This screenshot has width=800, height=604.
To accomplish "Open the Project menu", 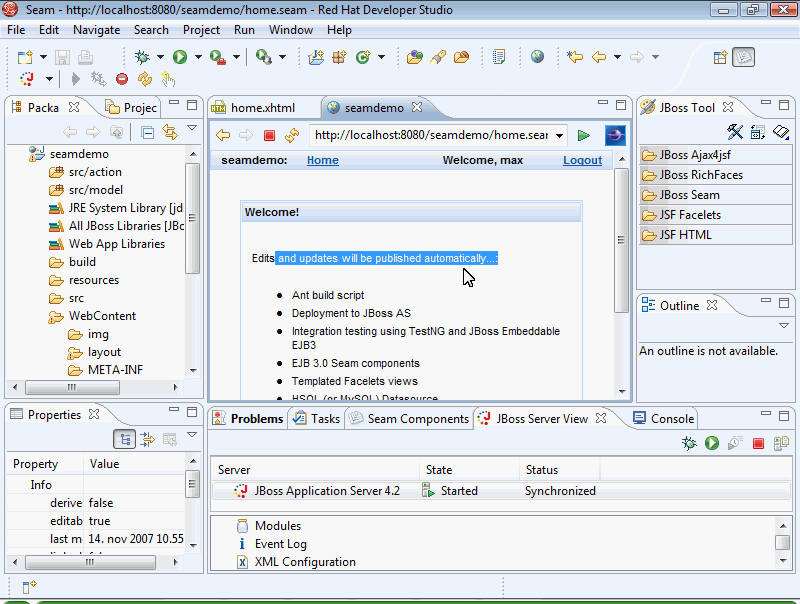I will [201, 30].
